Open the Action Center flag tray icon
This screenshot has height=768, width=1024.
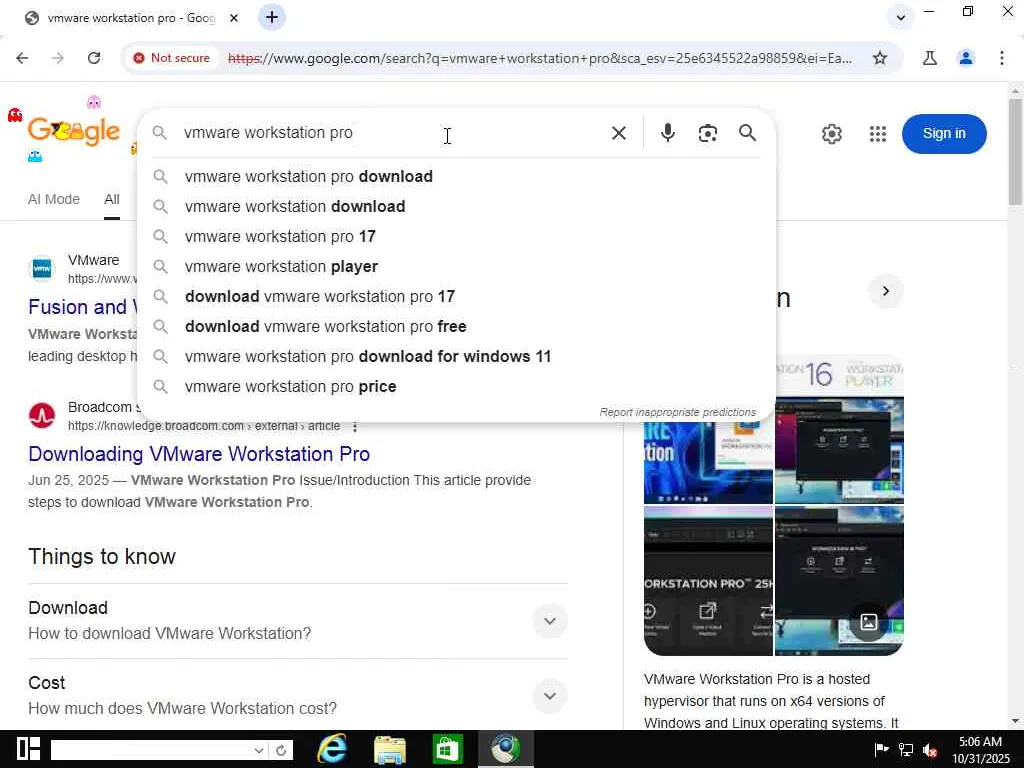881,750
